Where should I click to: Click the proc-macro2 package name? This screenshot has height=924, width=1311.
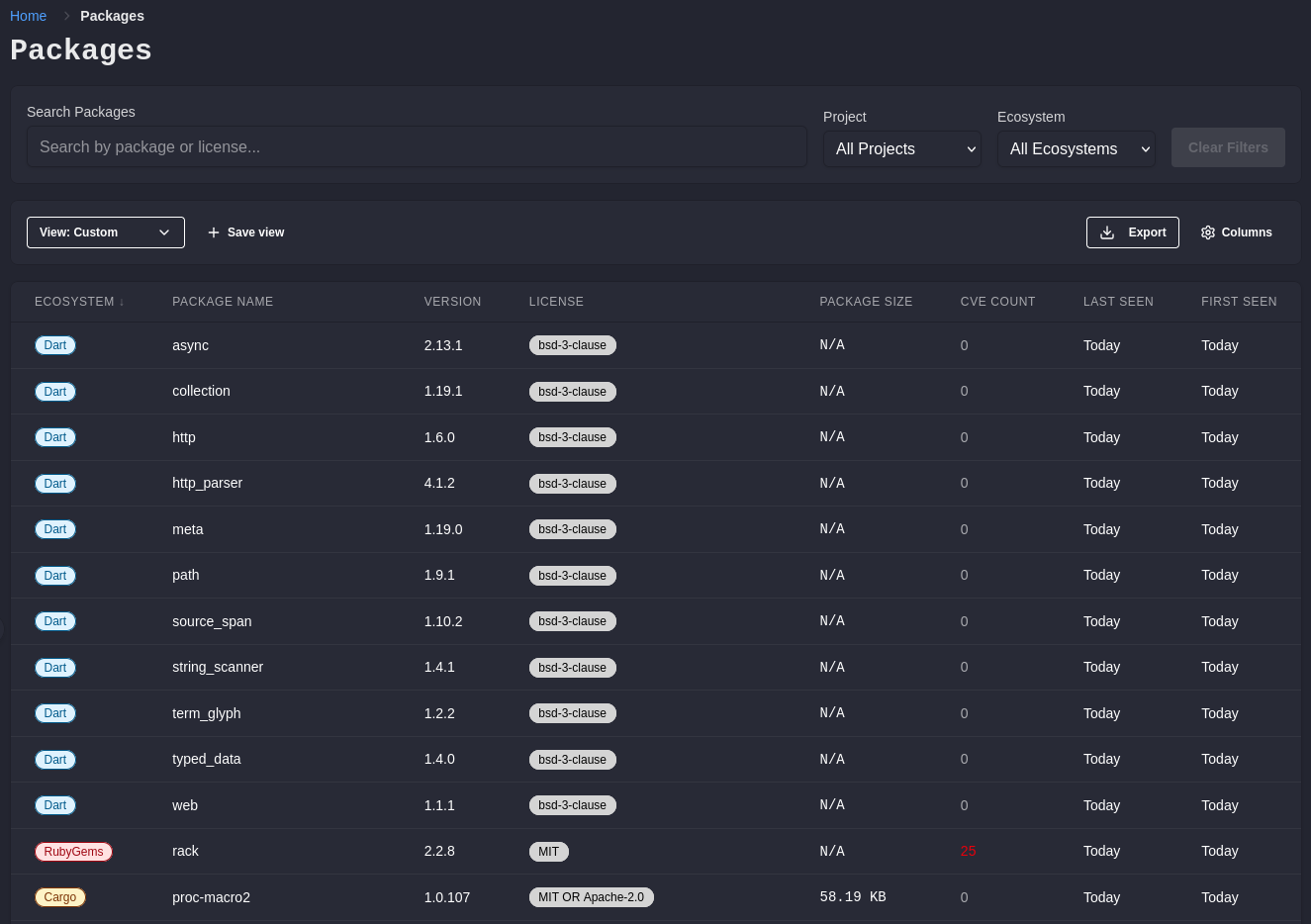pyautogui.click(x=211, y=897)
